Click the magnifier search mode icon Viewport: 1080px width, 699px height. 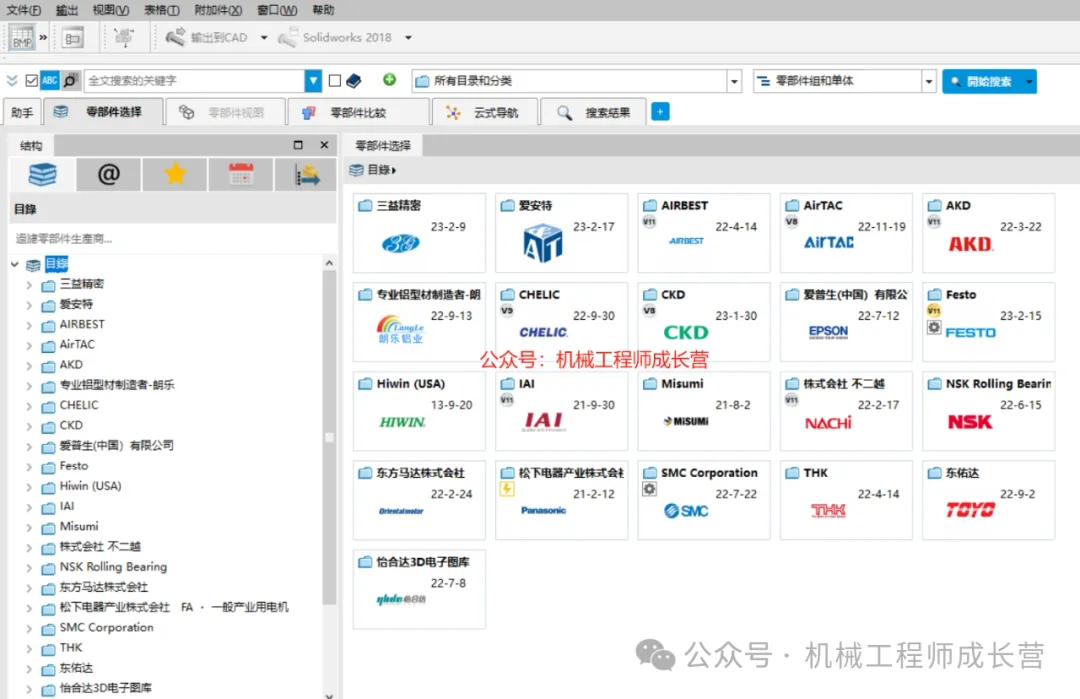pyautogui.click(x=70, y=81)
